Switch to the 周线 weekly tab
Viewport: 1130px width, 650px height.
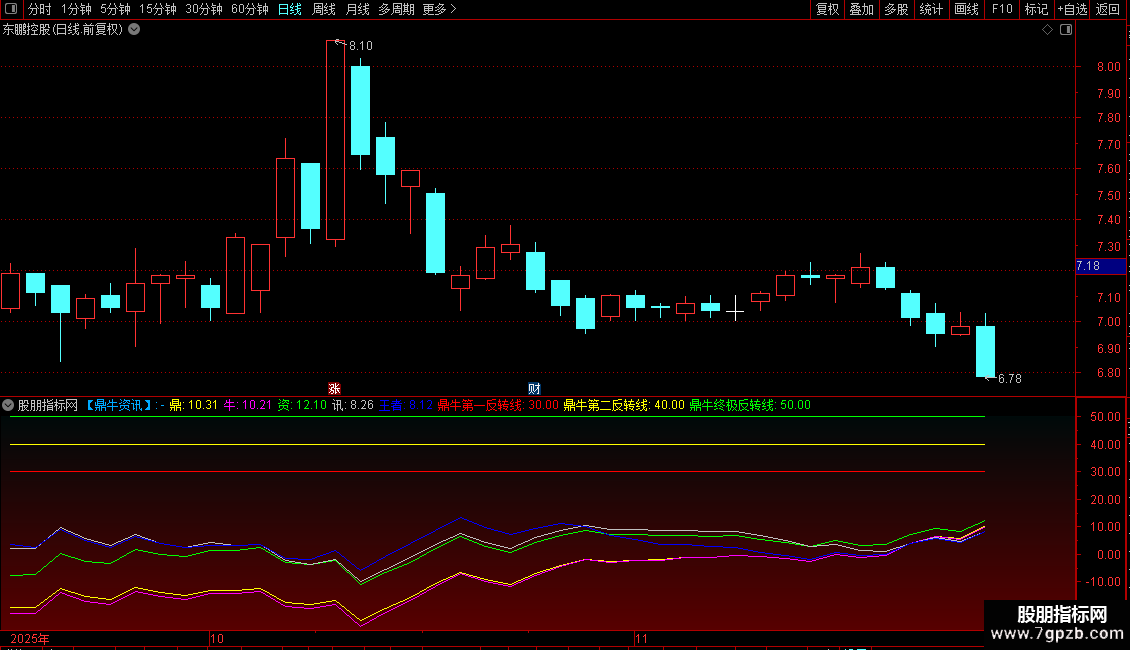coord(324,9)
